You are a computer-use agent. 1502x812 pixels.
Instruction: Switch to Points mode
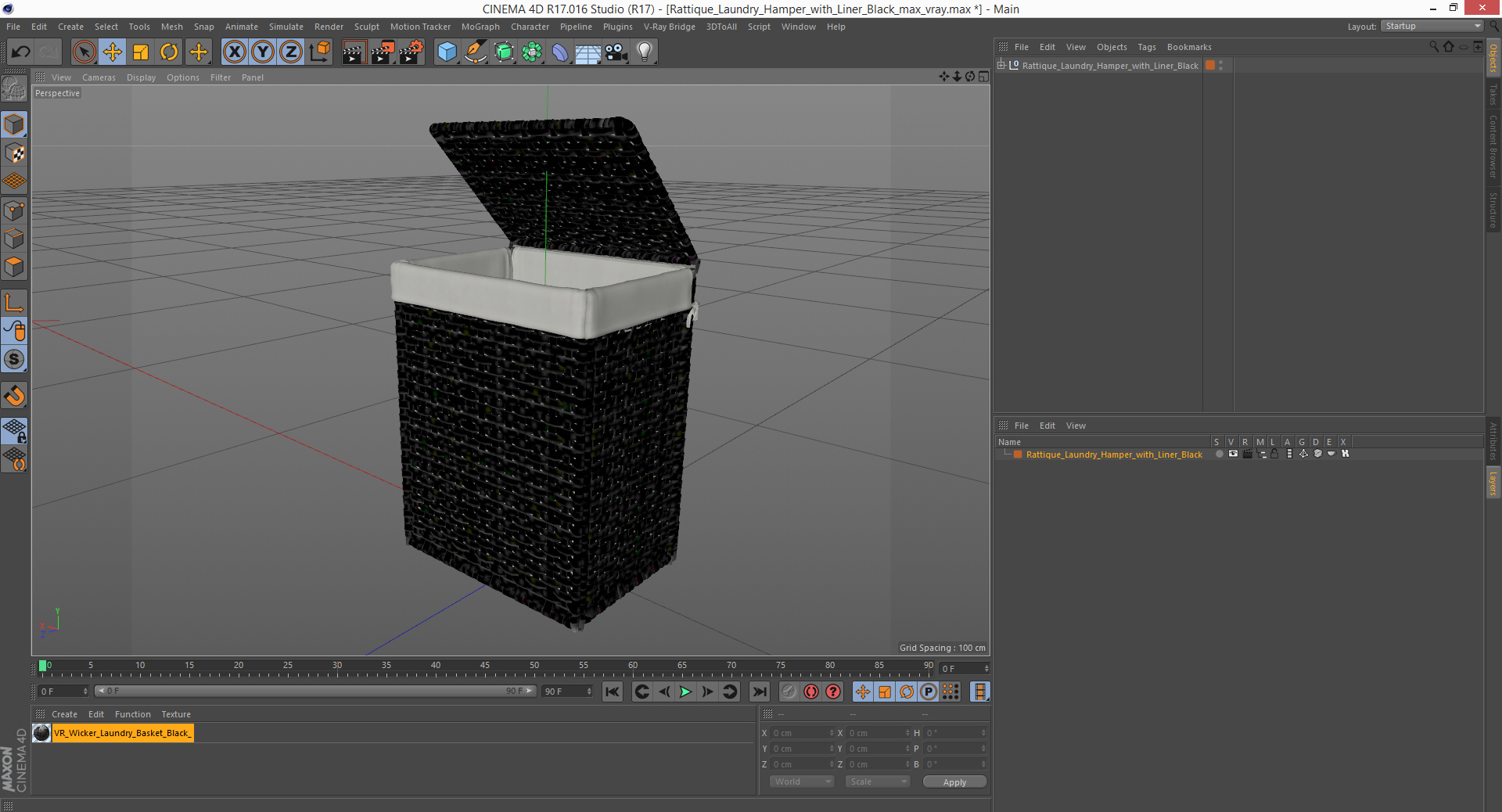(x=14, y=210)
